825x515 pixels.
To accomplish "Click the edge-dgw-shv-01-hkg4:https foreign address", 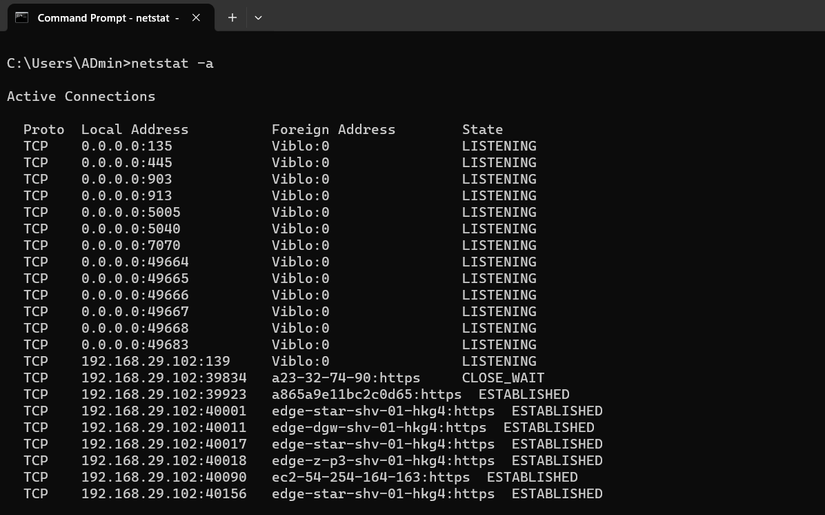I will click(379, 427).
